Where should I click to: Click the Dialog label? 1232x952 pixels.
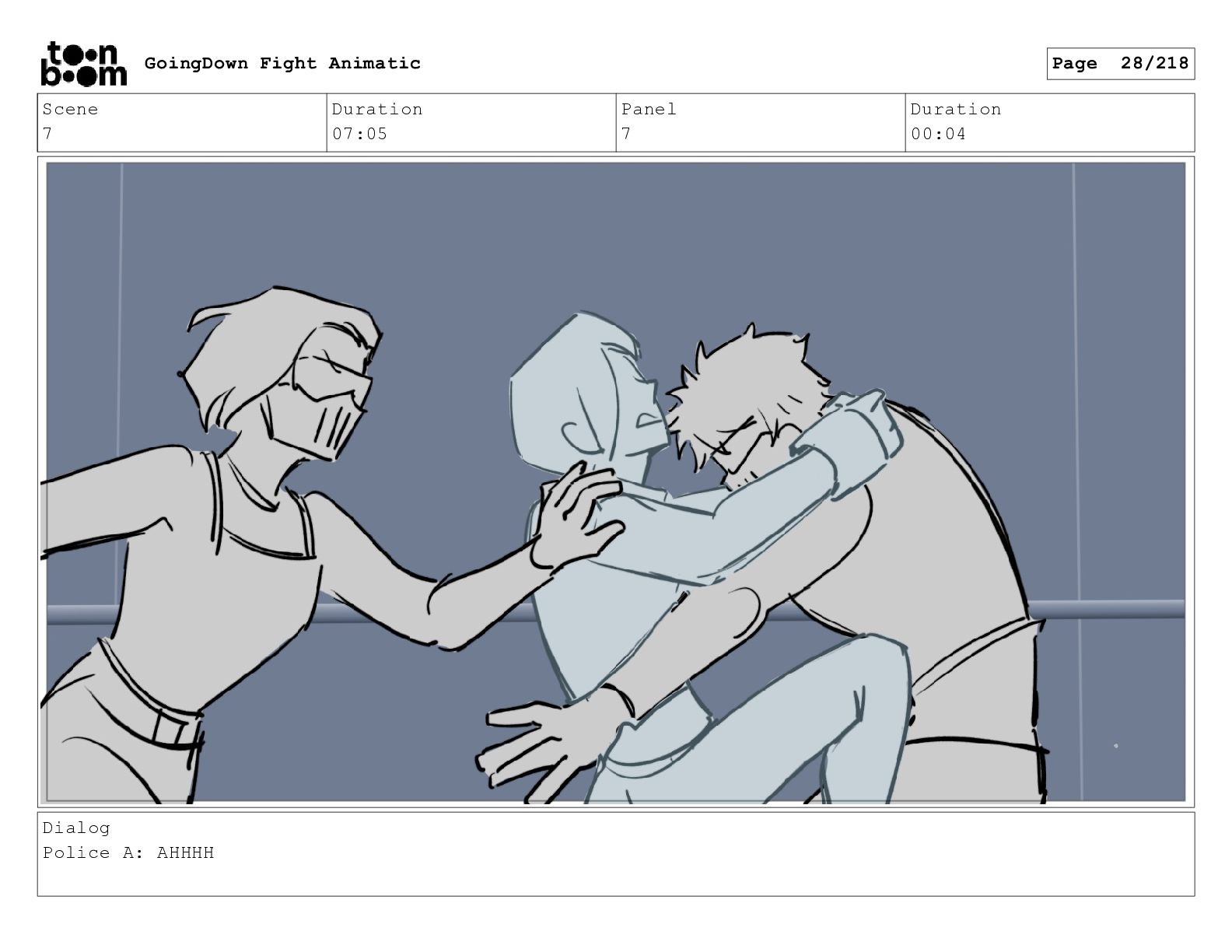click(x=76, y=828)
